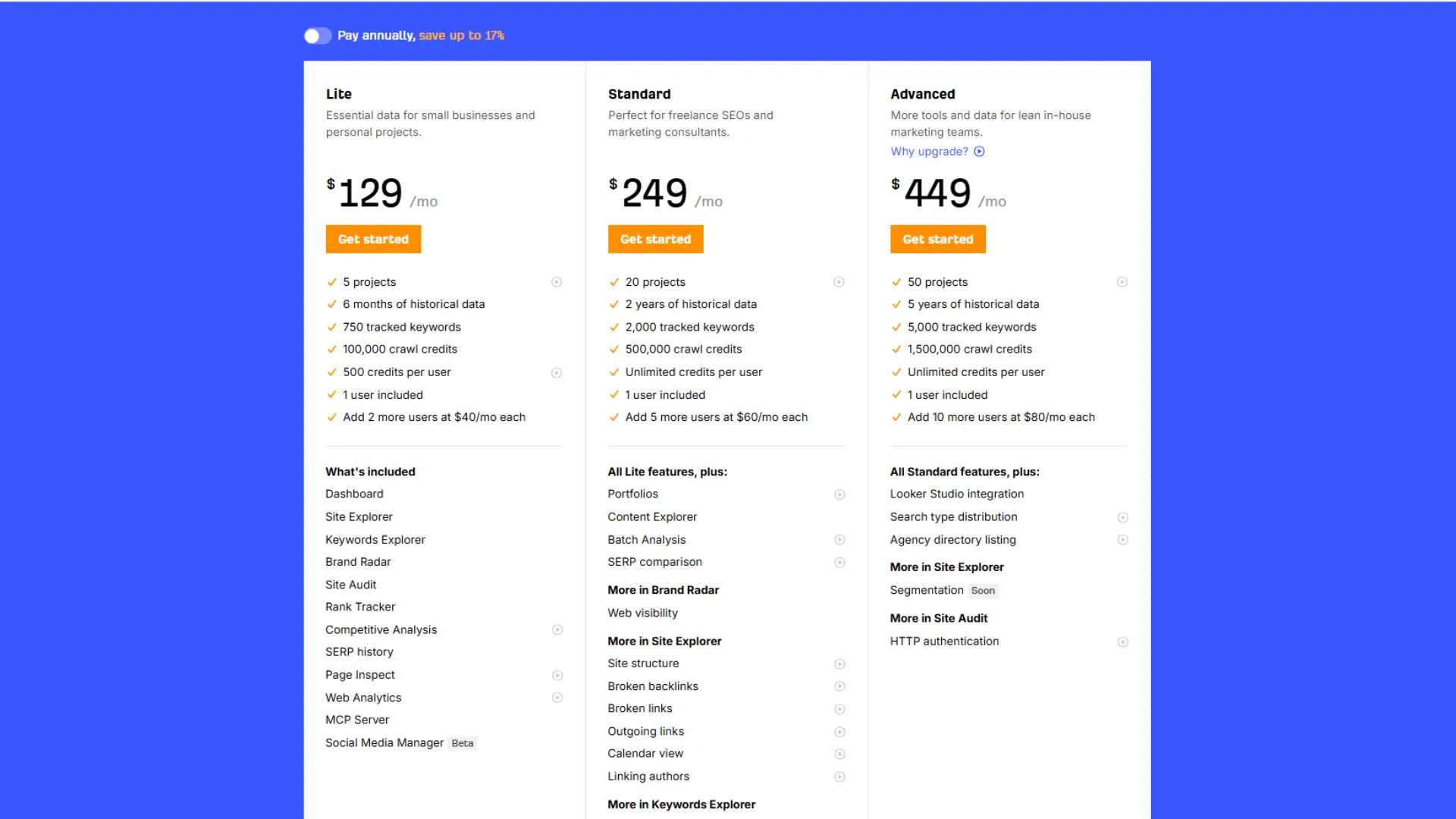Click the "Soon" badge next to Segmentation
This screenshot has width=1456, height=819.
click(983, 591)
